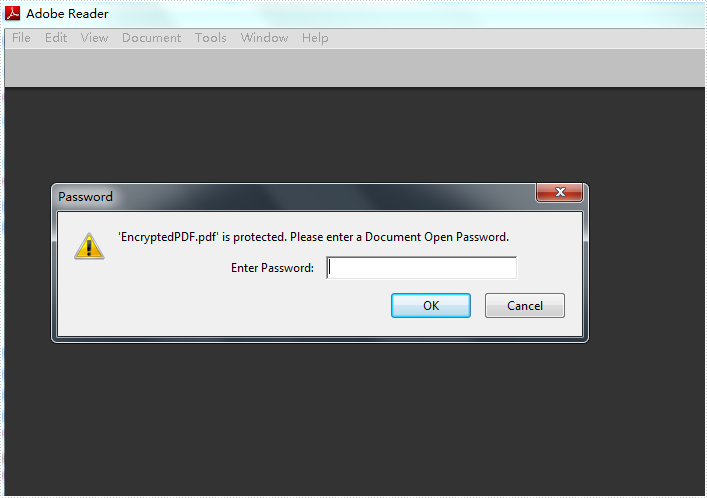Click the 'Enter Password:' label
The image size is (707, 498).
coord(272,268)
